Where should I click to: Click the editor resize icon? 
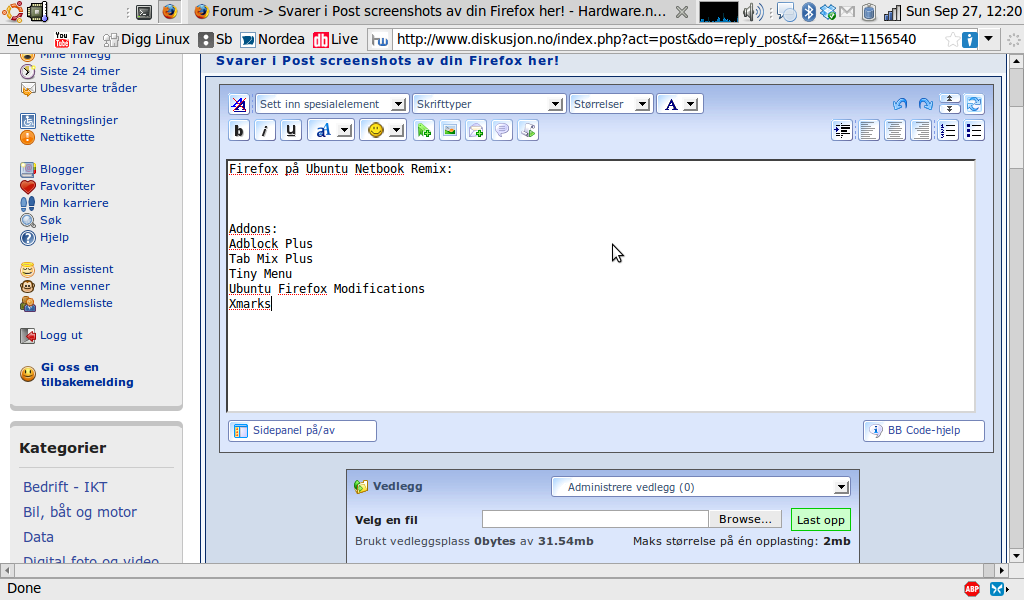pyautogui.click(x=950, y=104)
